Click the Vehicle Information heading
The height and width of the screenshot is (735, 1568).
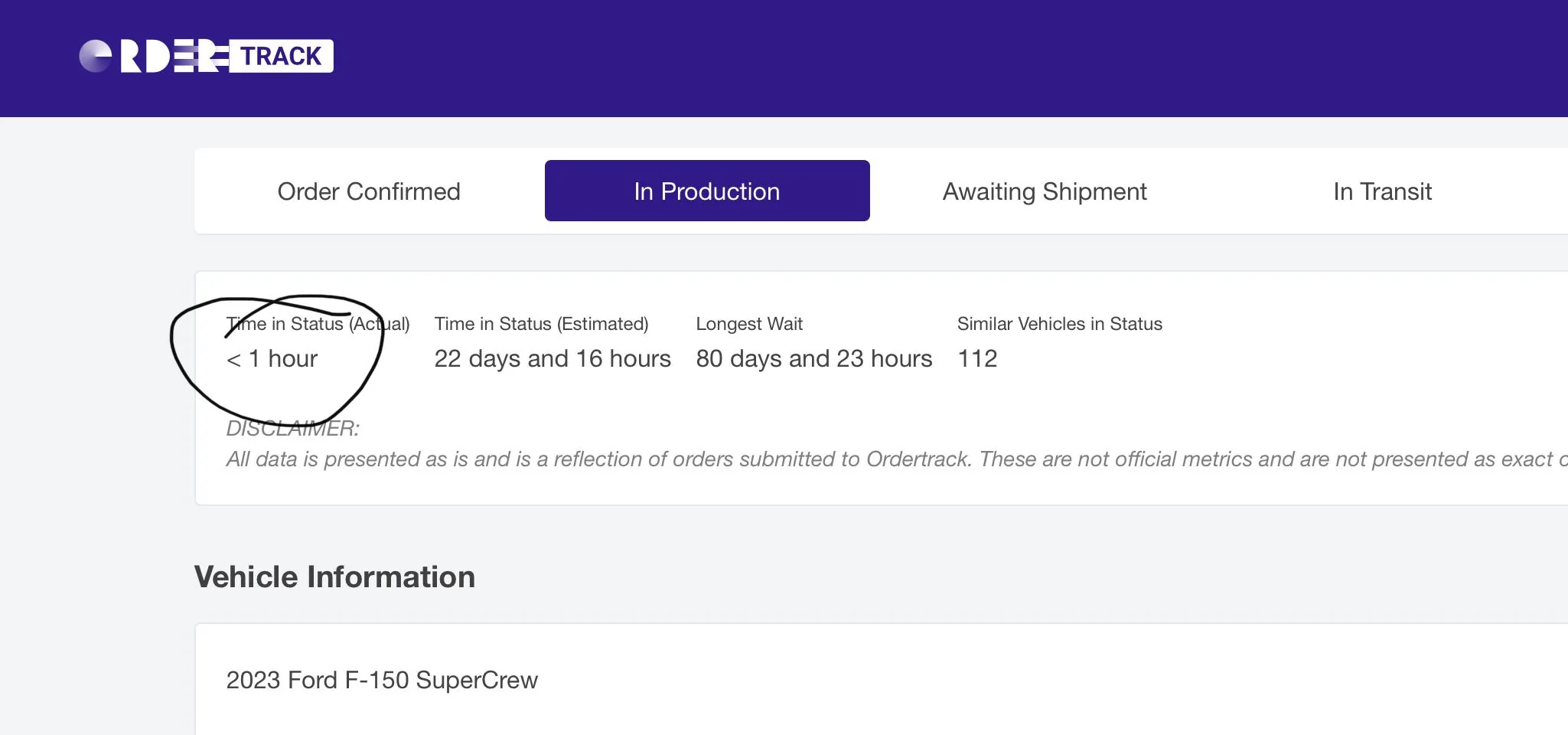click(x=334, y=577)
